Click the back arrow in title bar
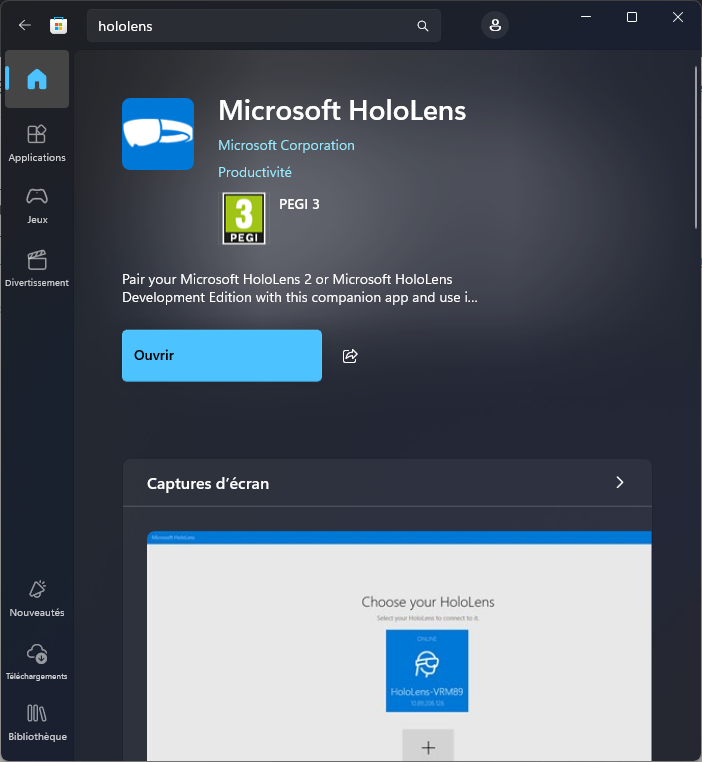The width and height of the screenshot is (702, 762). pos(25,26)
